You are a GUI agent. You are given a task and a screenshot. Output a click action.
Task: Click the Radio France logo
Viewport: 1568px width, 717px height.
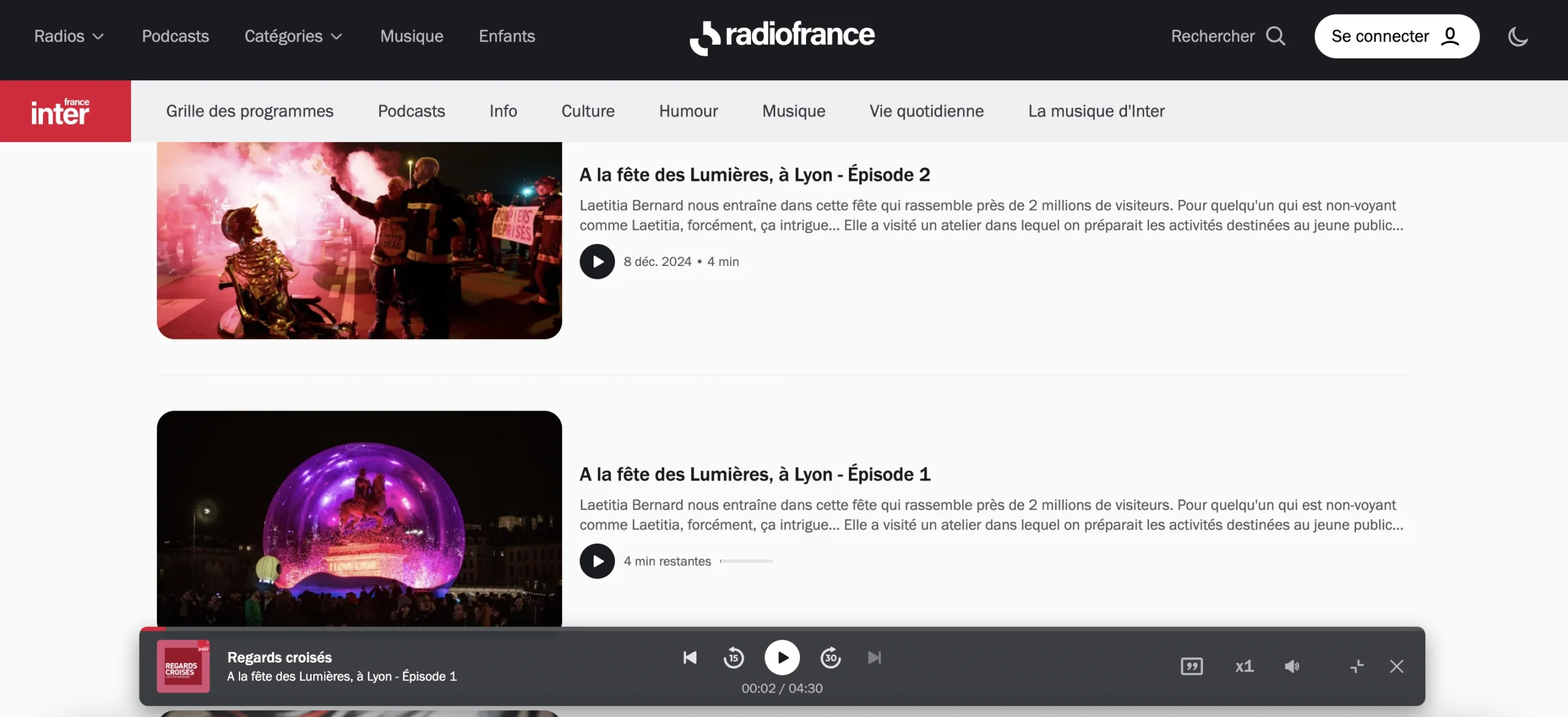pyautogui.click(x=782, y=37)
